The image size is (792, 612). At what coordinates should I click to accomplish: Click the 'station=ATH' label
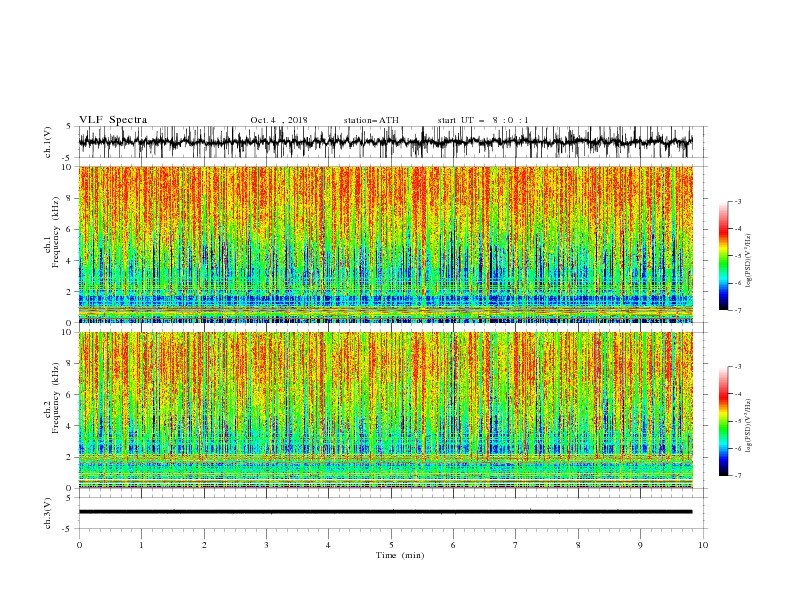click(371, 120)
